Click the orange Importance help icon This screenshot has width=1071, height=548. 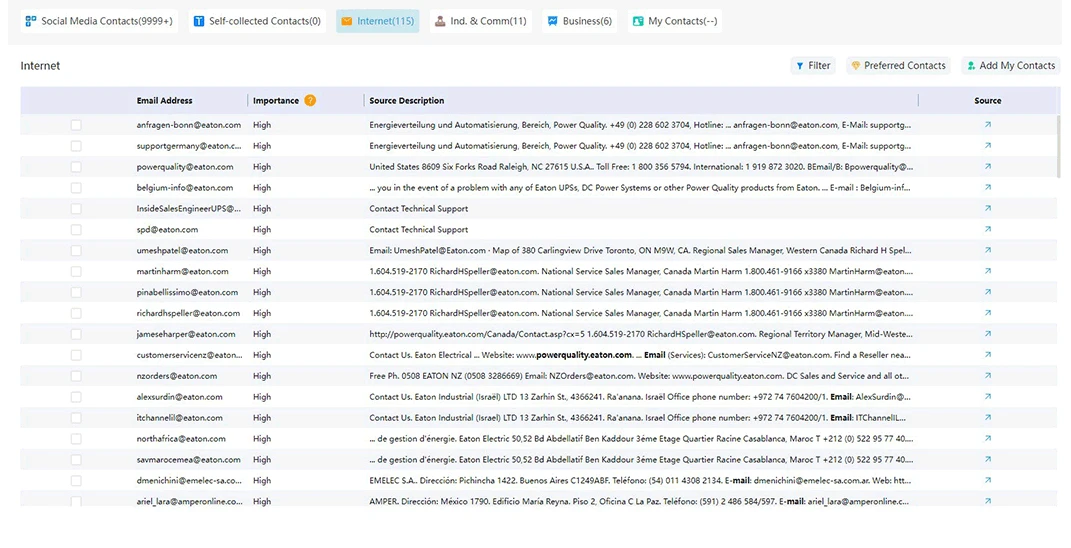point(310,100)
